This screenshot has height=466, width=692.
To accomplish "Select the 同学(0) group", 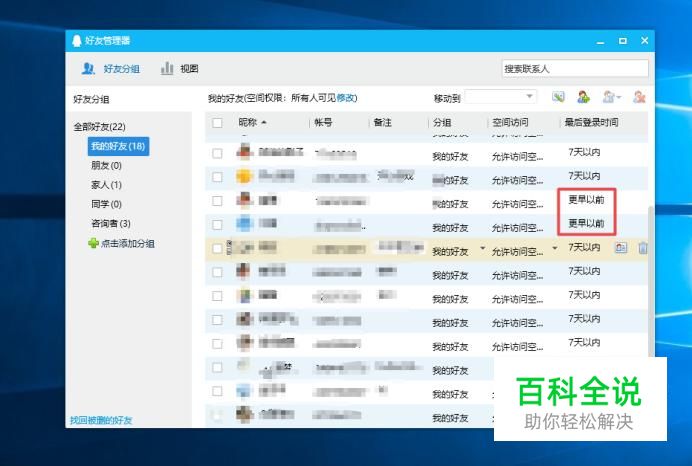I will 106,204.
